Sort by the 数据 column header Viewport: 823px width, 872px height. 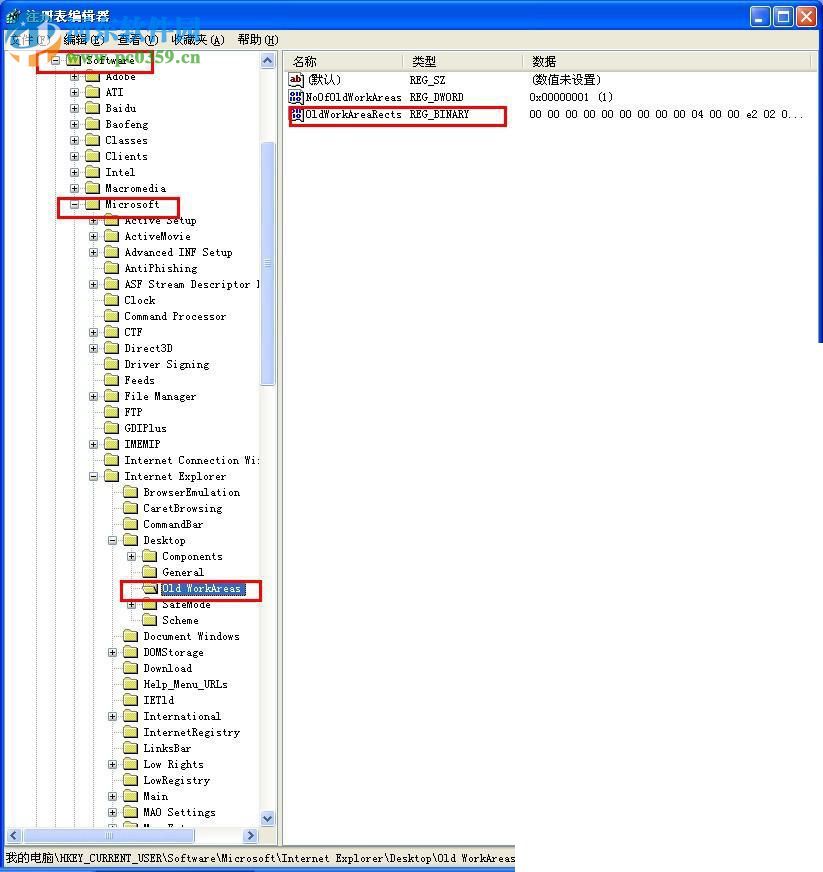(x=667, y=61)
